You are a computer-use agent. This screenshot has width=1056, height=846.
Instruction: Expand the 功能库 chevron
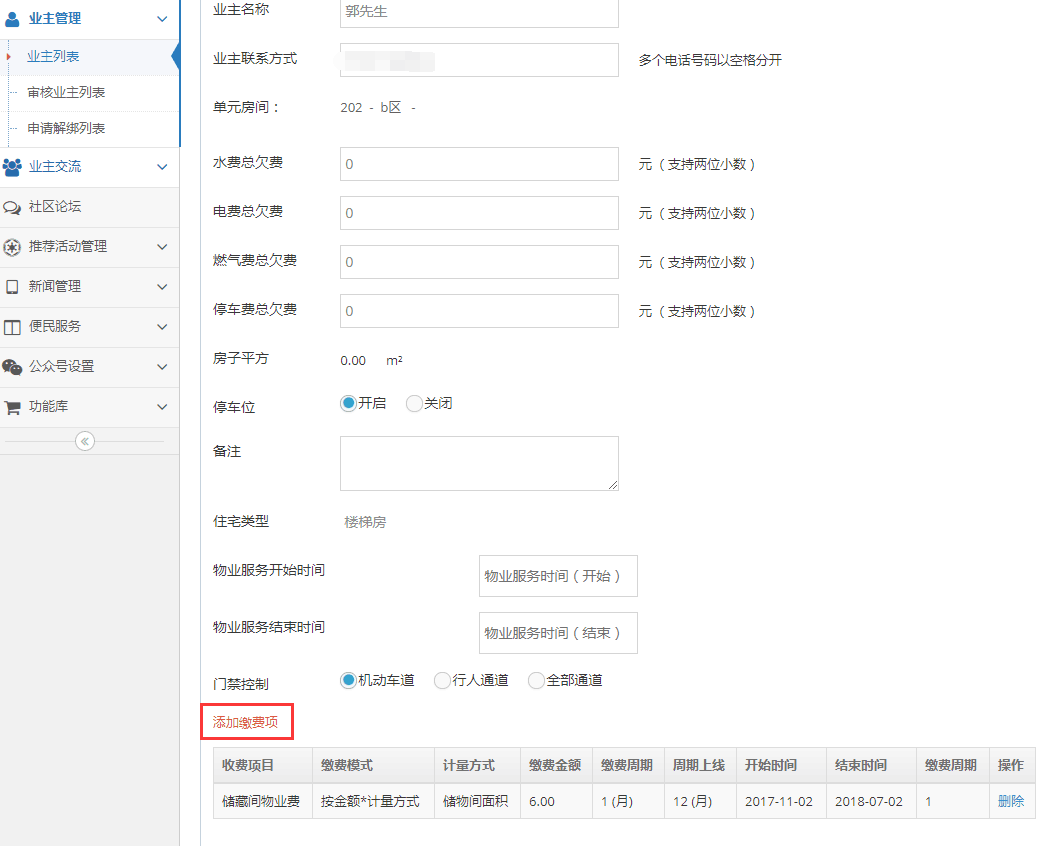click(x=162, y=407)
